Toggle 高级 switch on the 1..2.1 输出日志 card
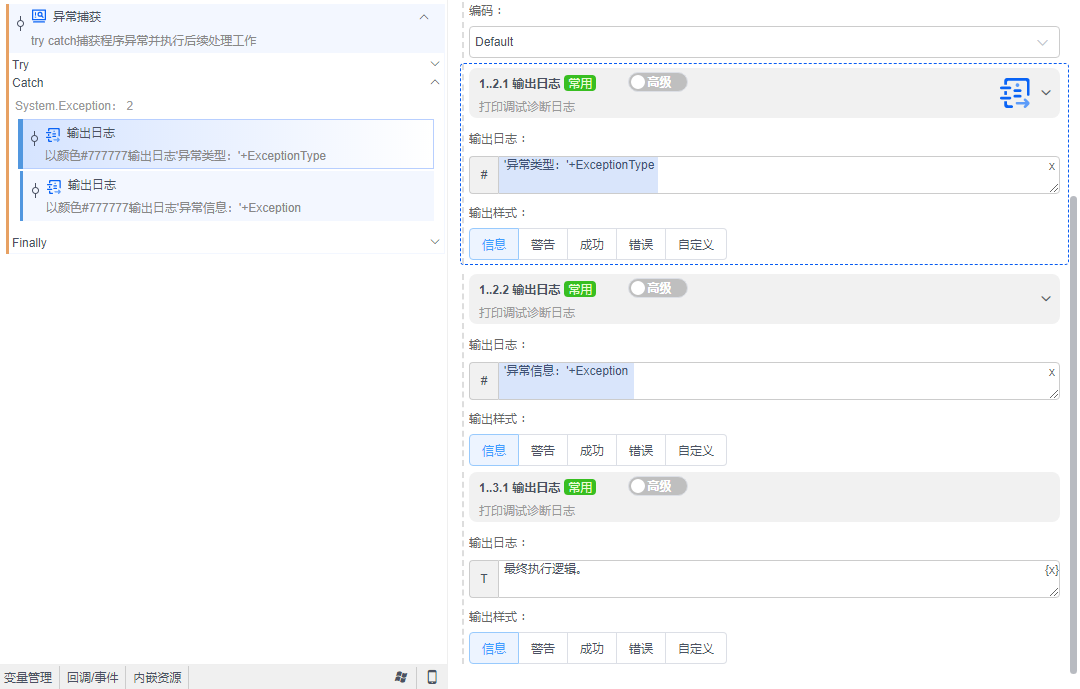The width and height of the screenshot is (1080, 689). click(657, 83)
